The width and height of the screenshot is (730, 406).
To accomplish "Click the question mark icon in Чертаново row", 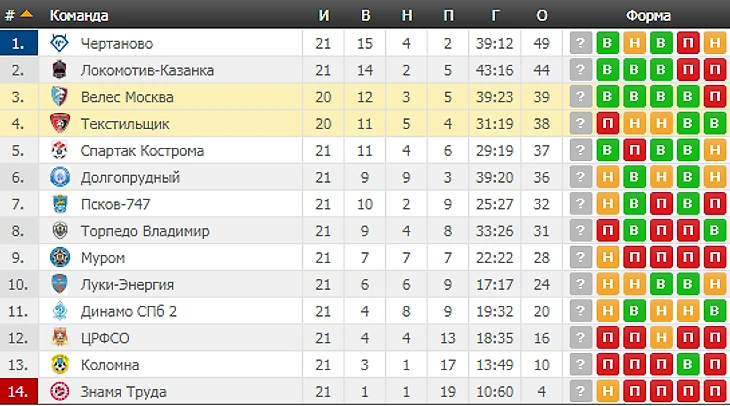I will click(x=581, y=43).
